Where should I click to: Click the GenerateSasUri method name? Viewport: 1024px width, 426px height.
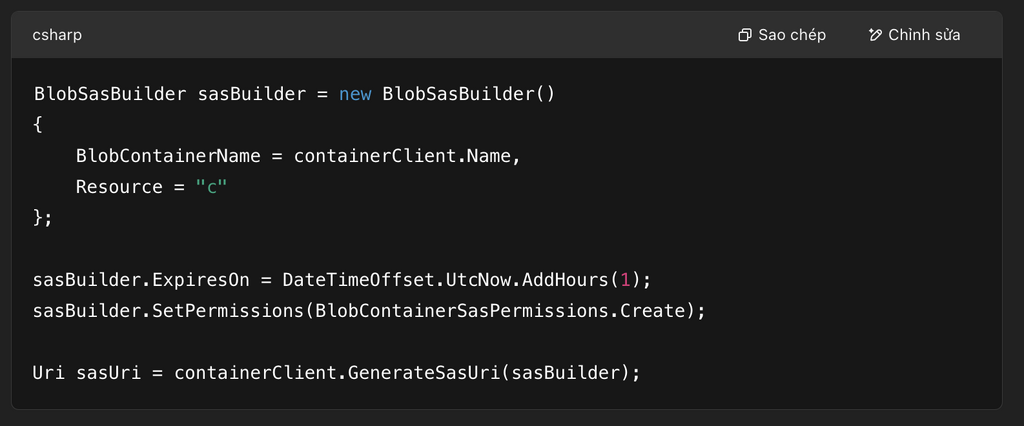[x=424, y=373]
